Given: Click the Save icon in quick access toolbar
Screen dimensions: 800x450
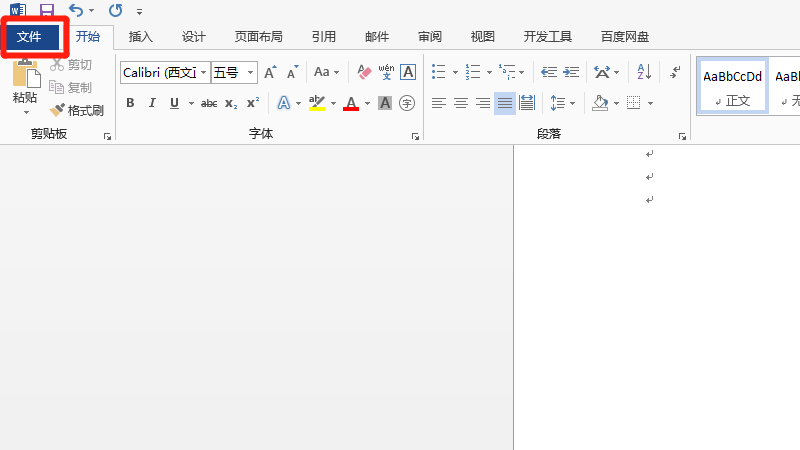Looking at the screenshot, I should pos(47,10).
